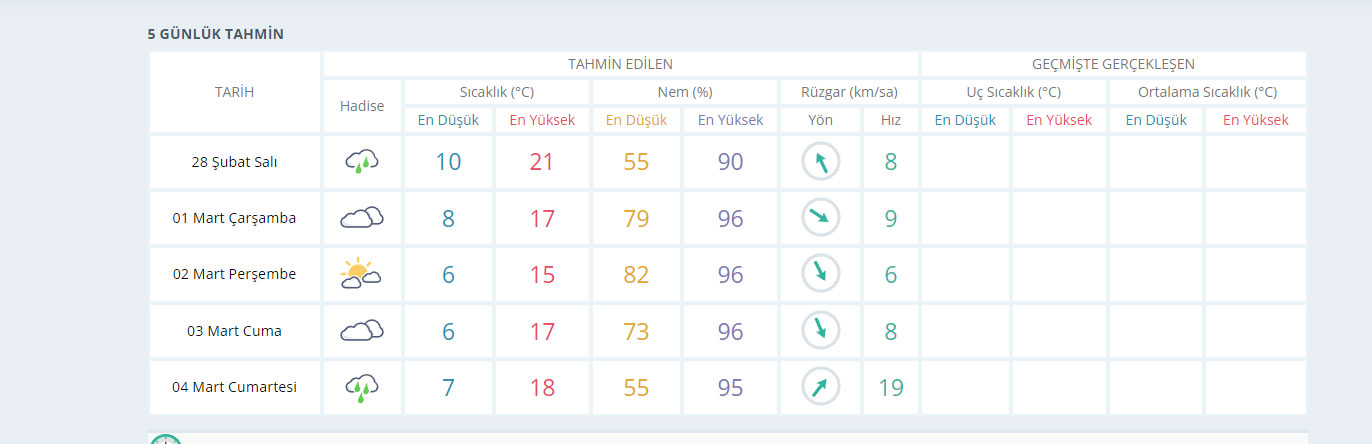The width and height of the screenshot is (1372, 444).
Task: Click the TAHMİN EDİLEN header
Action: tap(620, 64)
